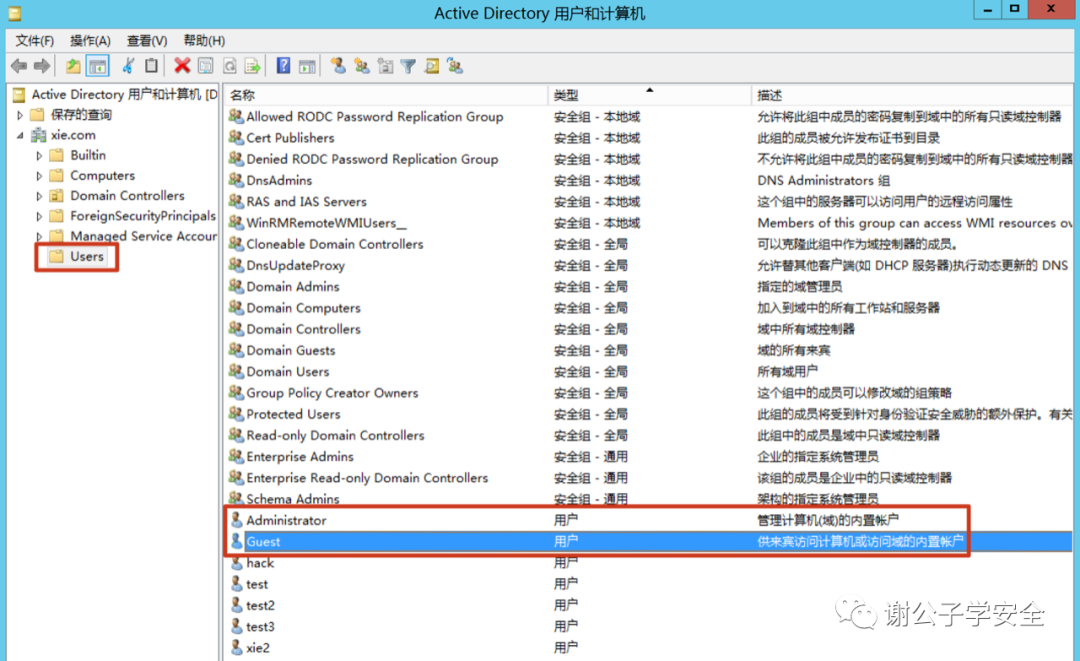Open Help with blue question icon
Screen dimensions: 1080x661
[283, 66]
